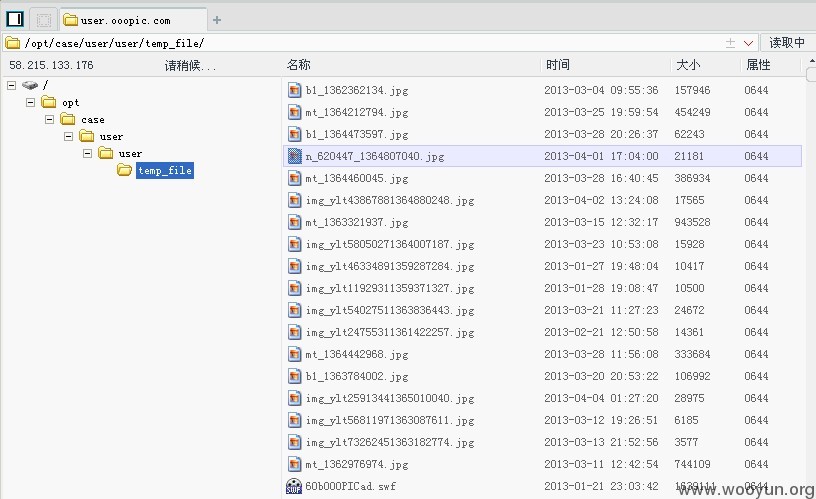This screenshot has height=499, width=816.
Task: Click icon of img_ylt46334891359287284.jpg
Action: pyautogui.click(x=295, y=266)
